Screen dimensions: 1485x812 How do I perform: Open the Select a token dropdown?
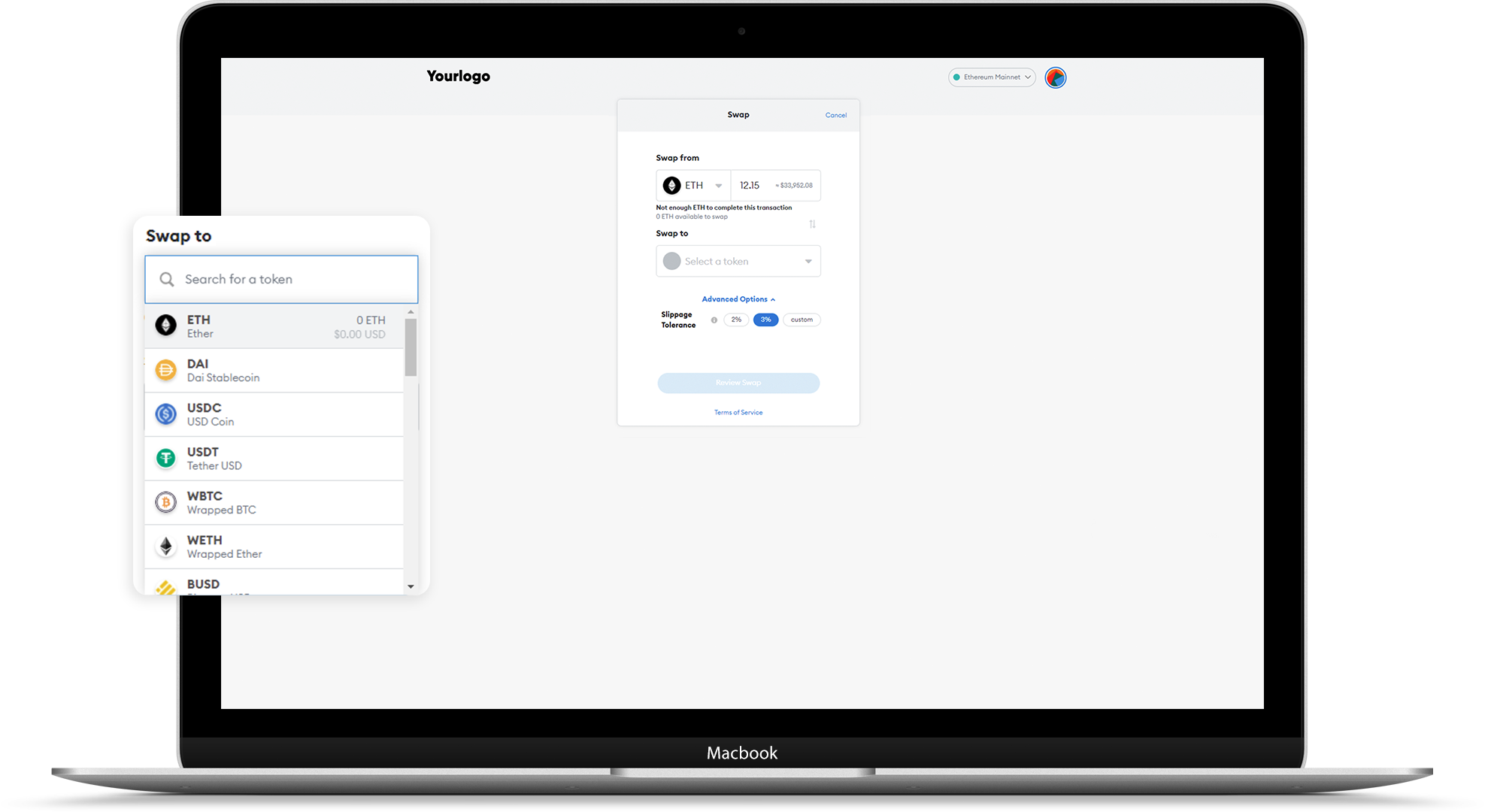point(738,261)
